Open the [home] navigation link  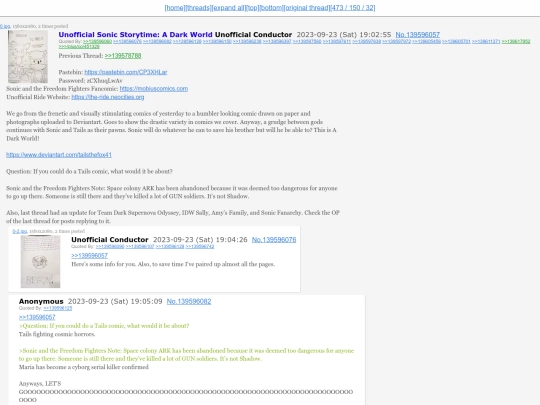(175, 8)
